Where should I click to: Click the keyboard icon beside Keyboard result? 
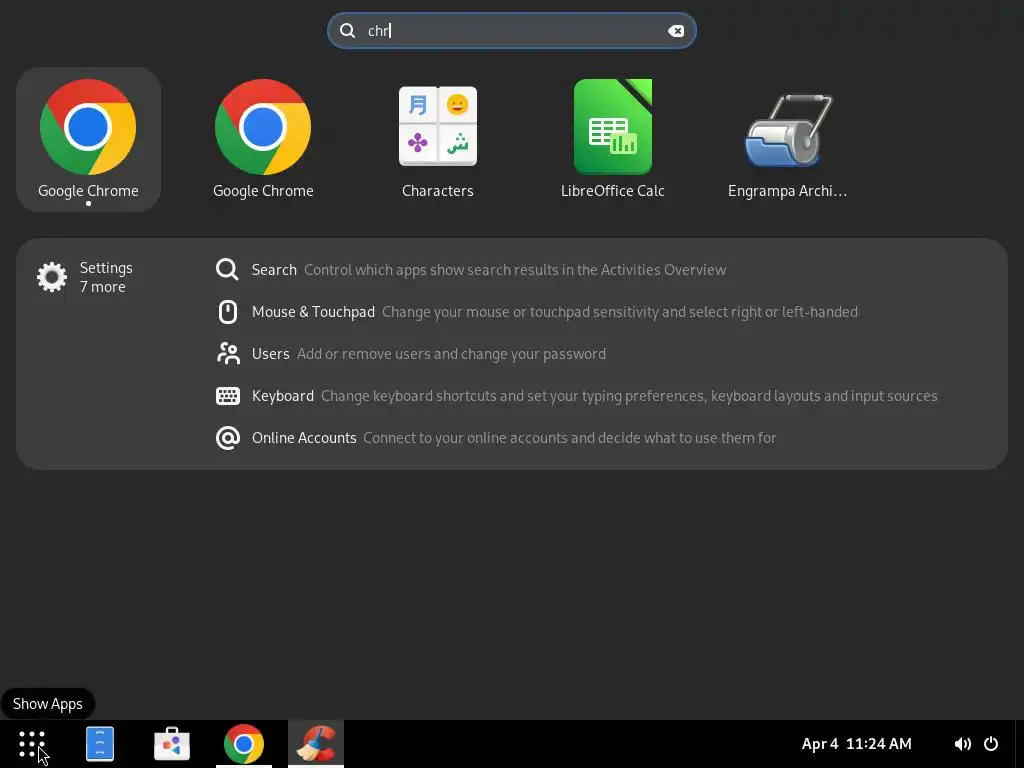(227, 396)
